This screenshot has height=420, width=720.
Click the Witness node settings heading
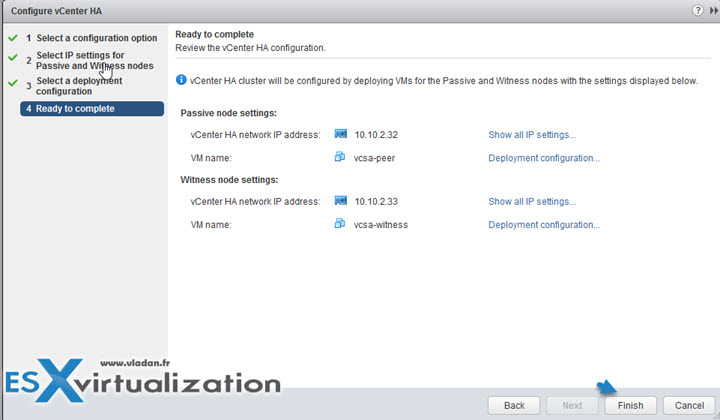point(229,180)
